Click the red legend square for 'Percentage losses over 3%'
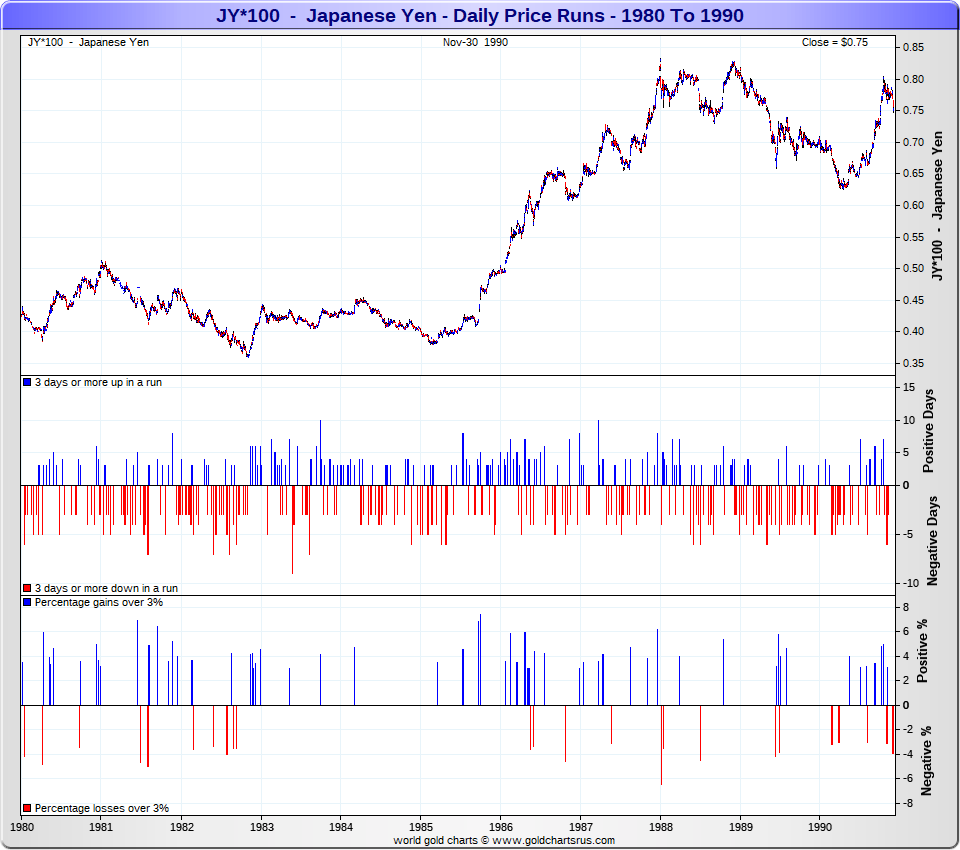Screen dimensions: 960x850 pyautogui.click(x=27, y=808)
